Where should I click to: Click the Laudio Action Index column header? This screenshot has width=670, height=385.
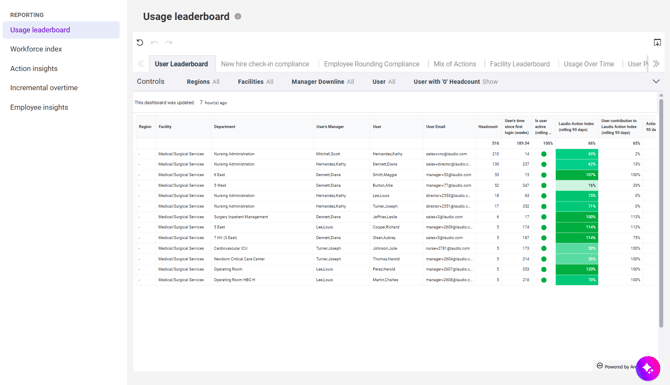(576, 126)
